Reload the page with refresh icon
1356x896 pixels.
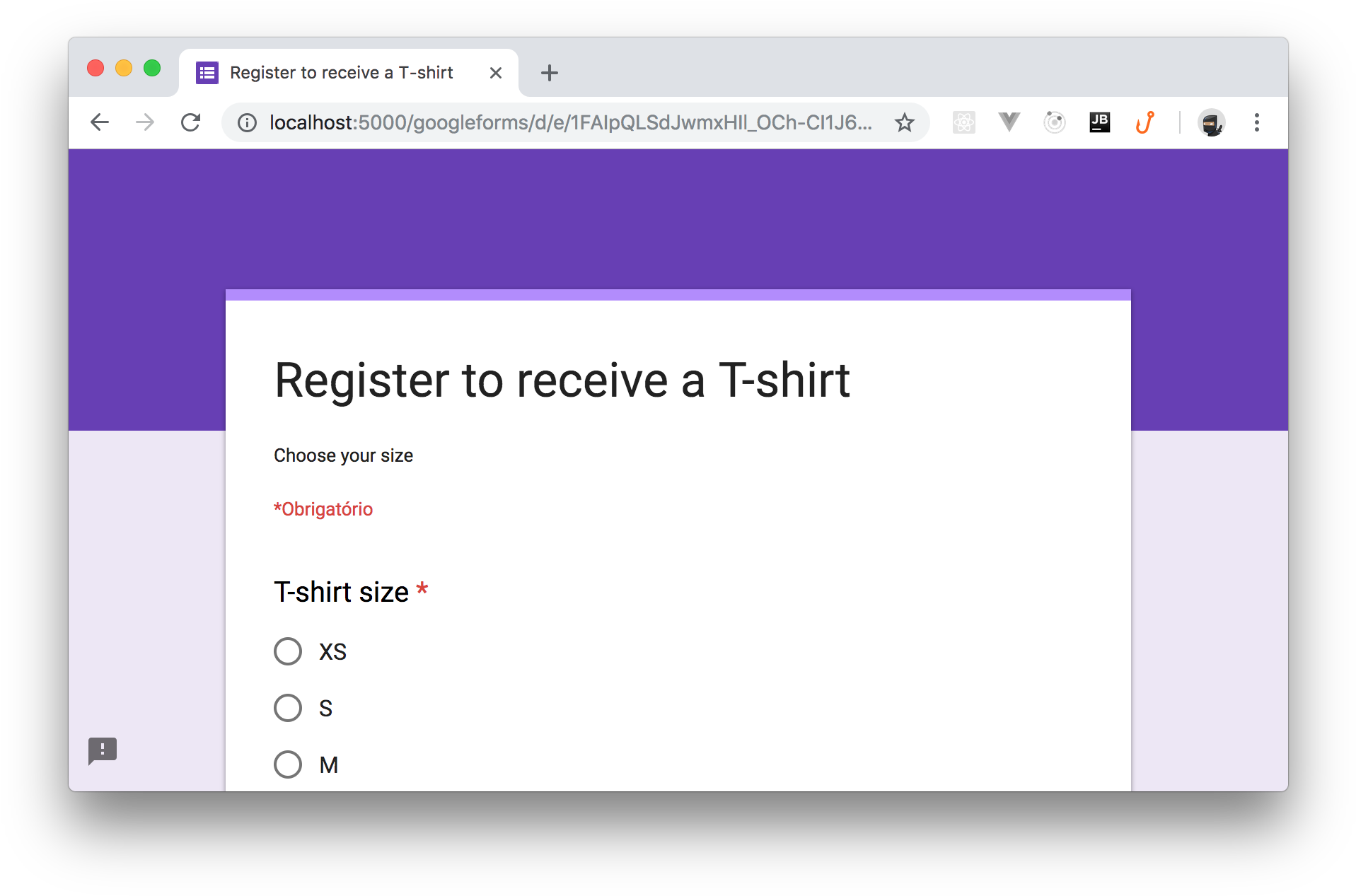(191, 122)
